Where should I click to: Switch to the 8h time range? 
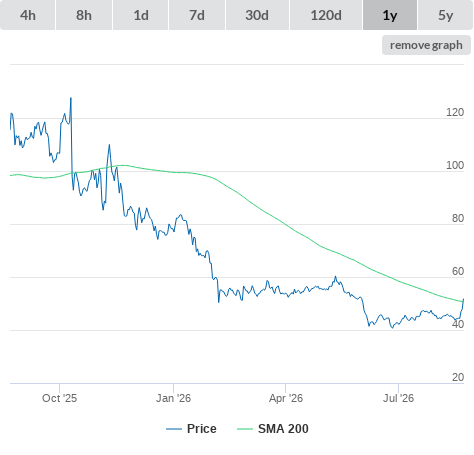84,15
